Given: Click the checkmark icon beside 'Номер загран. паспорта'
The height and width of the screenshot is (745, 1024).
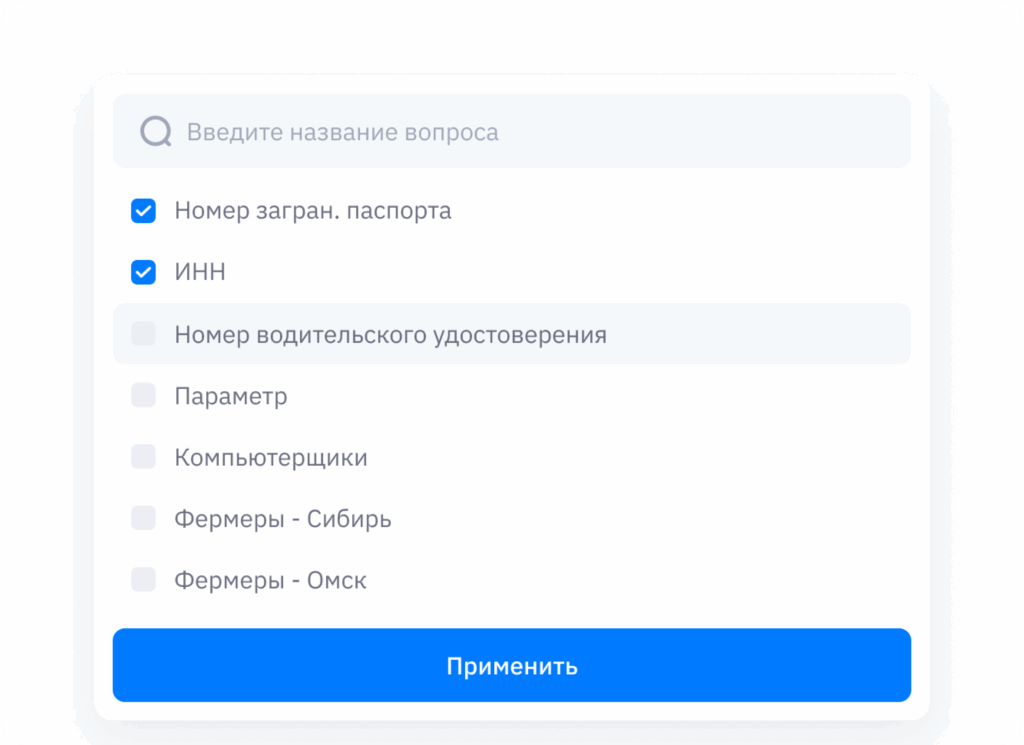Looking at the screenshot, I should point(144,211).
